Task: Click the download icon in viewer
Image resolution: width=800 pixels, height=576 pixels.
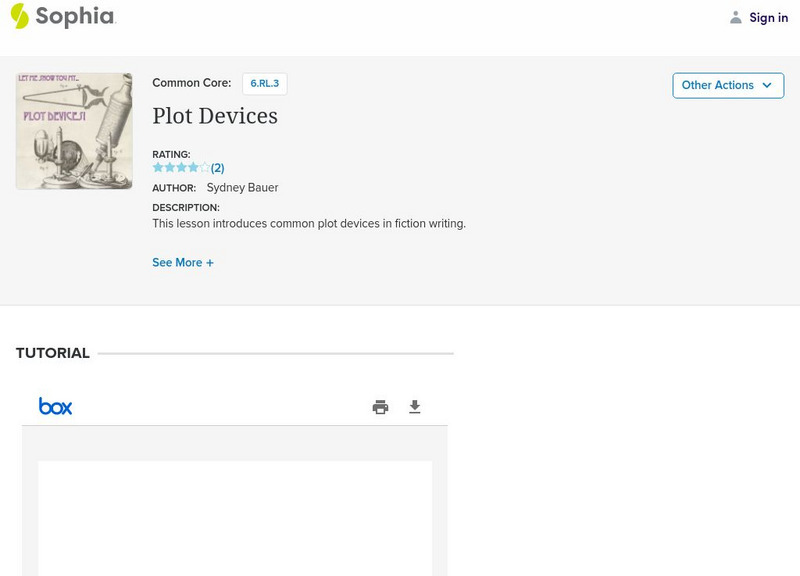Action: [415, 407]
